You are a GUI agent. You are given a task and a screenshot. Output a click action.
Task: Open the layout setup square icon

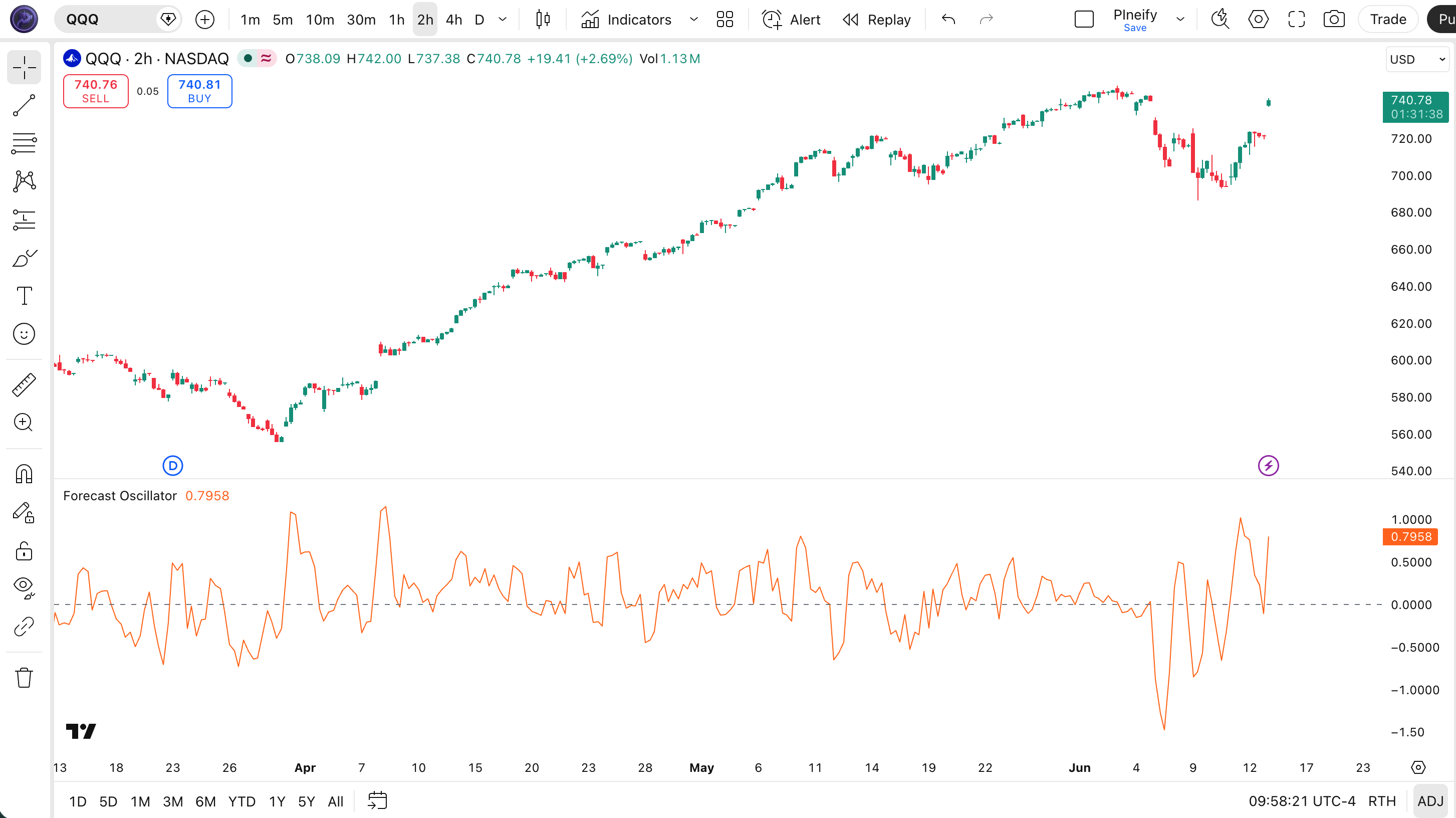click(1084, 20)
